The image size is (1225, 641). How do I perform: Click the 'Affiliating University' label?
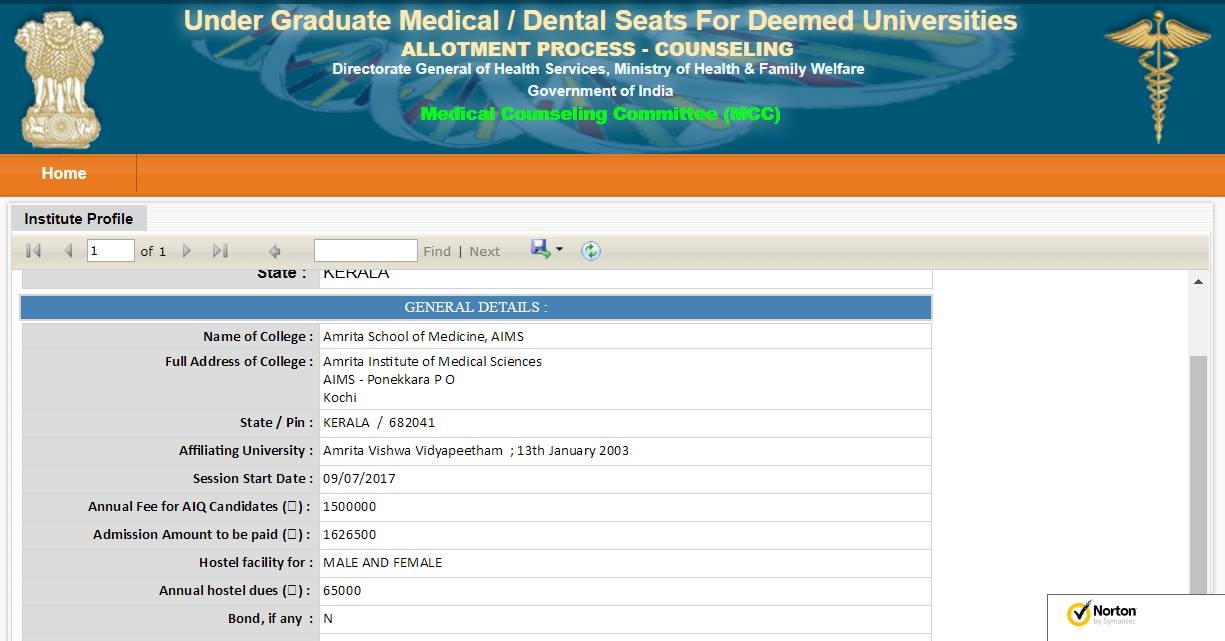point(246,450)
